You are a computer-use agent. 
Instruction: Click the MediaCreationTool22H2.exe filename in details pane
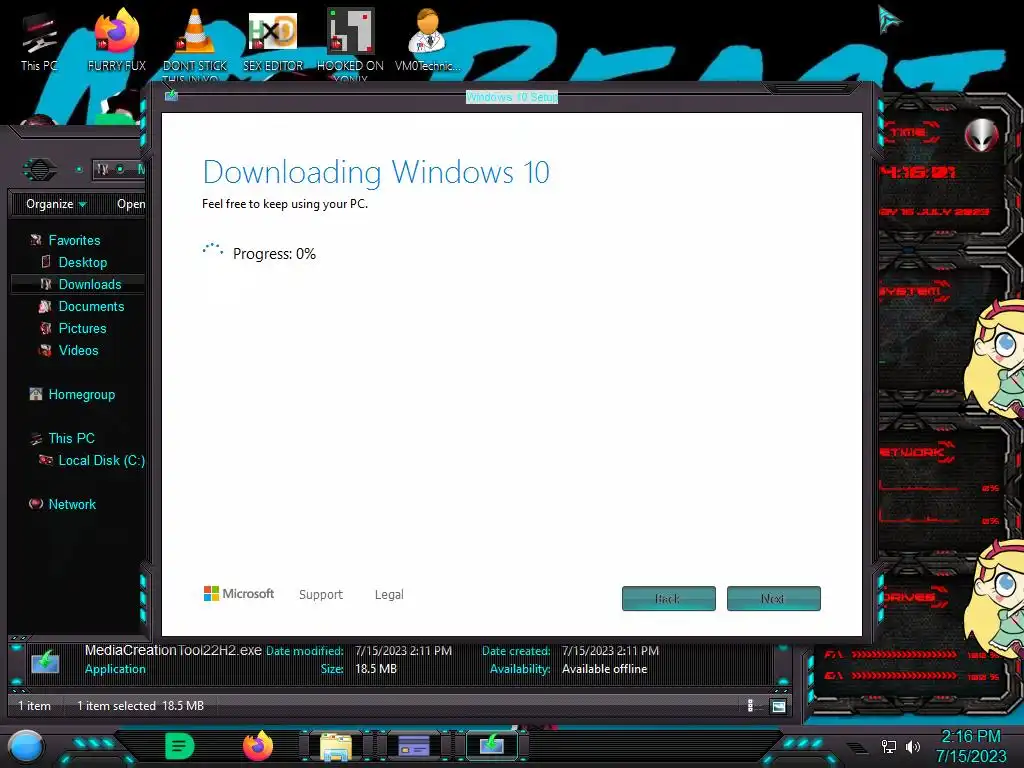173,650
